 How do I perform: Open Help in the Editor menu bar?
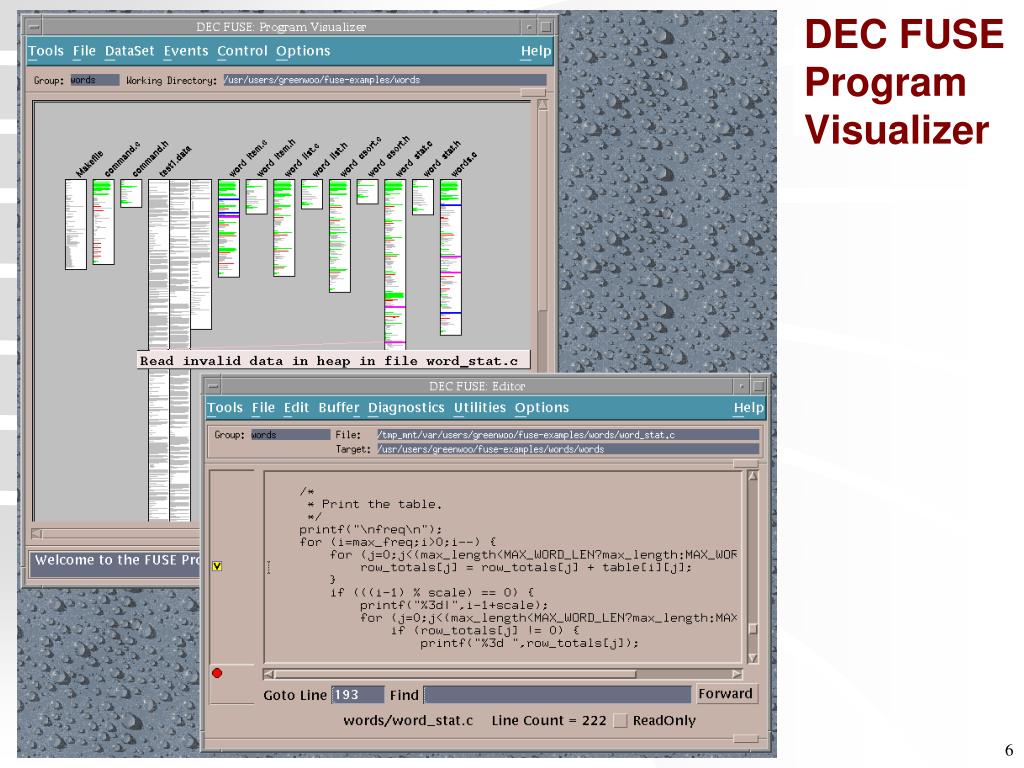pyautogui.click(x=748, y=408)
